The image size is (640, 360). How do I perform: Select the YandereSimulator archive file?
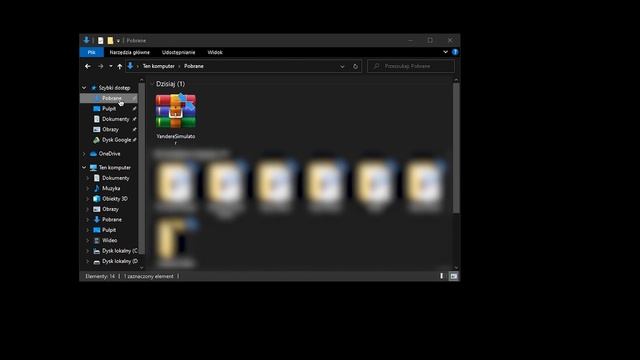point(176,119)
